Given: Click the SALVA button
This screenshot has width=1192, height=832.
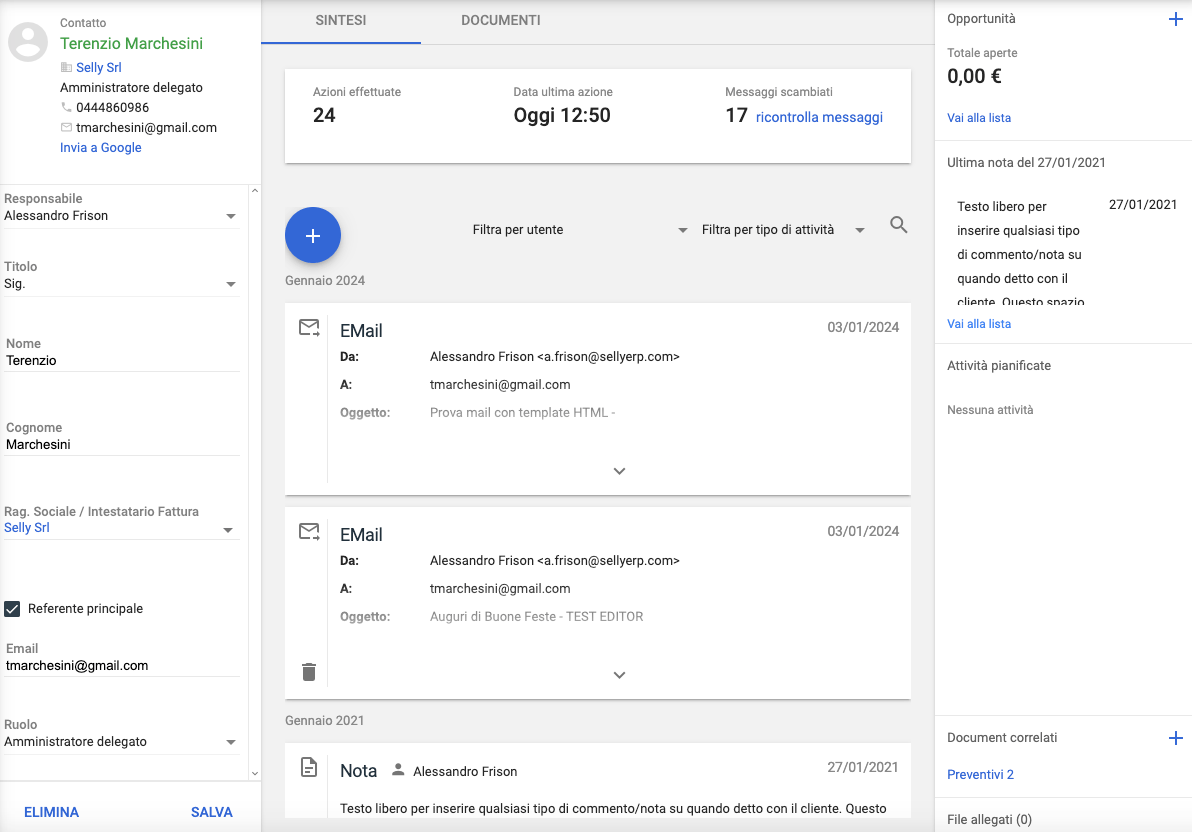Looking at the screenshot, I should [212, 812].
